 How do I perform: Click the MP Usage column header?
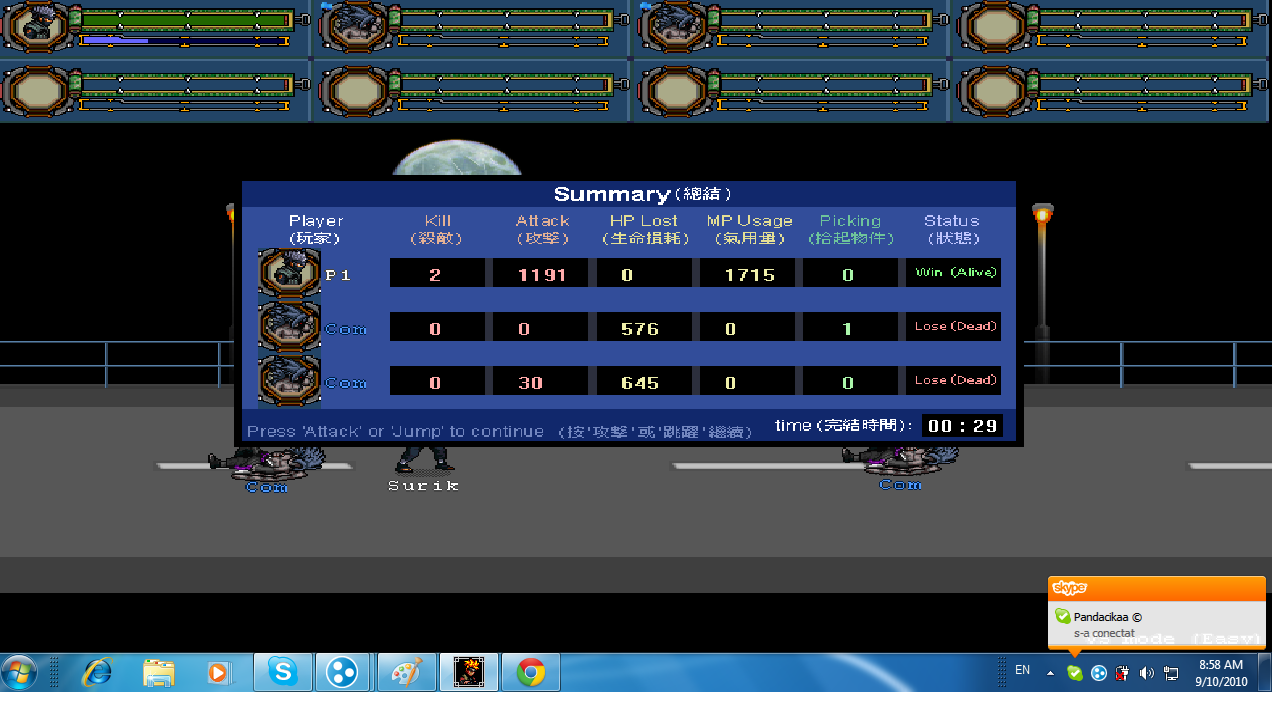pos(749,229)
